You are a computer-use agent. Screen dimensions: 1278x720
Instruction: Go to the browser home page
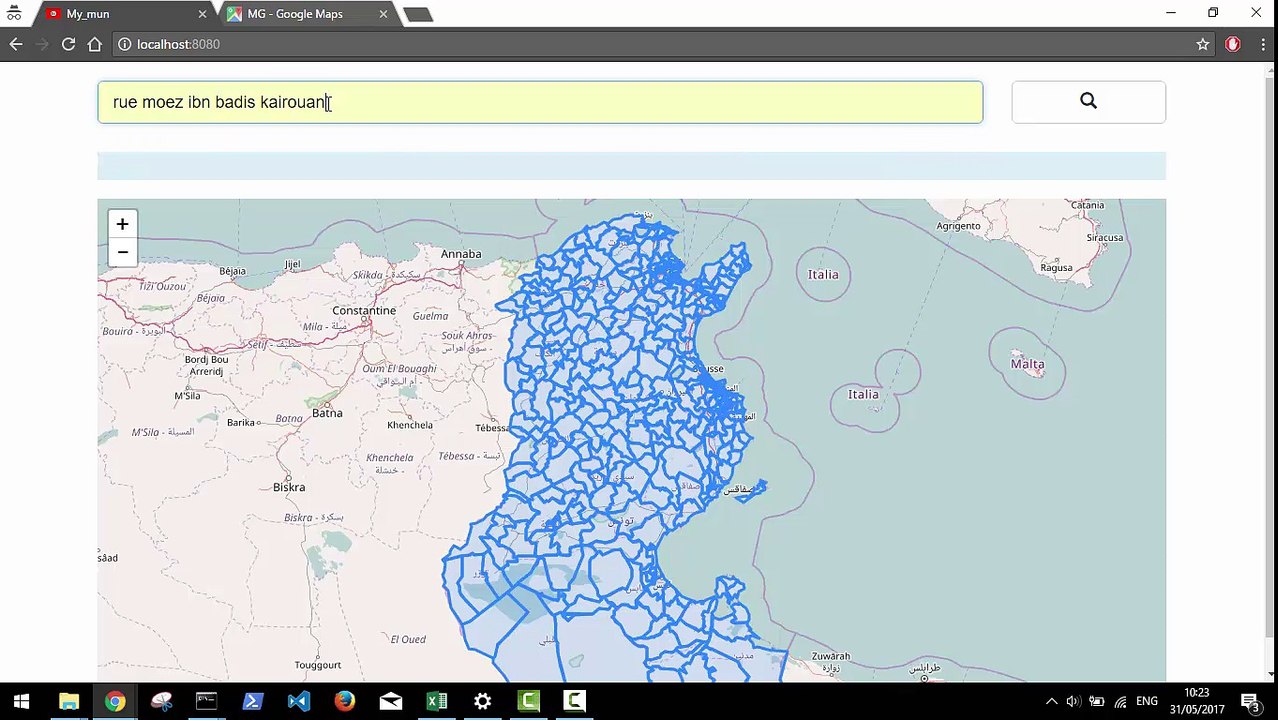(95, 44)
